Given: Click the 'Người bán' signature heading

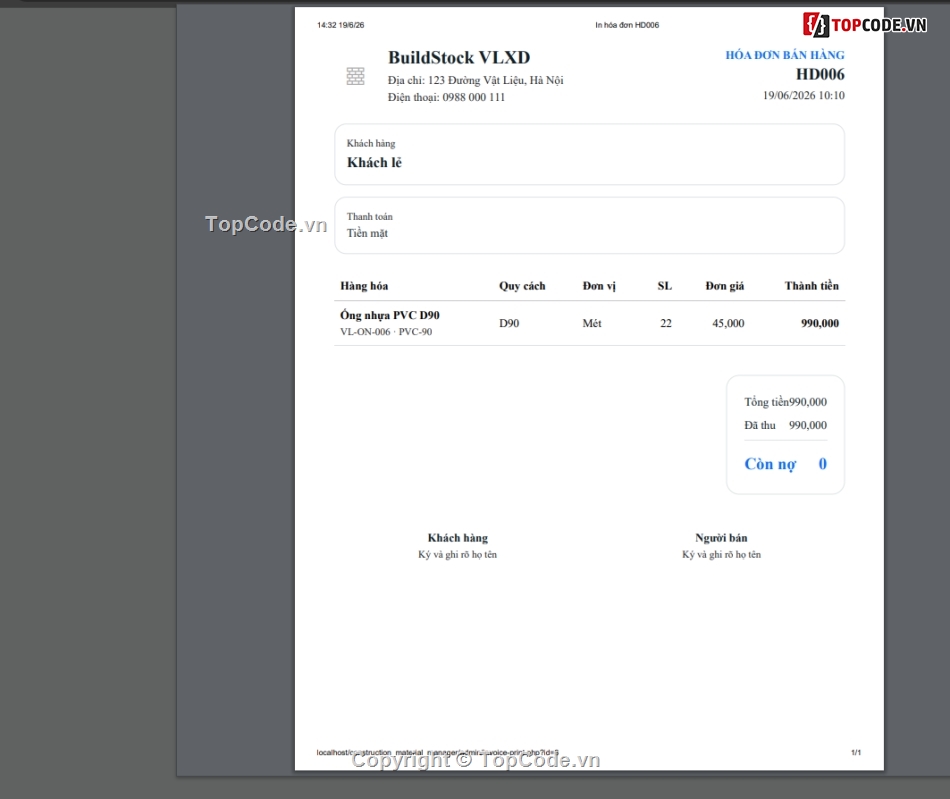Looking at the screenshot, I should click(721, 538).
